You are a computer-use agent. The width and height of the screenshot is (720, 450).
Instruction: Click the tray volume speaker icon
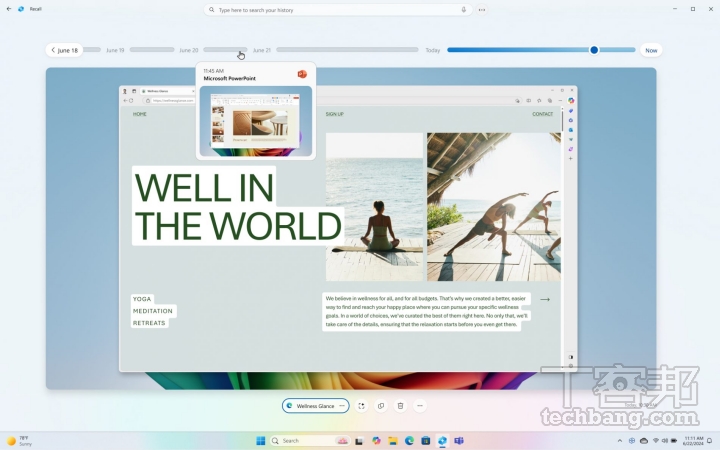[x=664, y=441]
